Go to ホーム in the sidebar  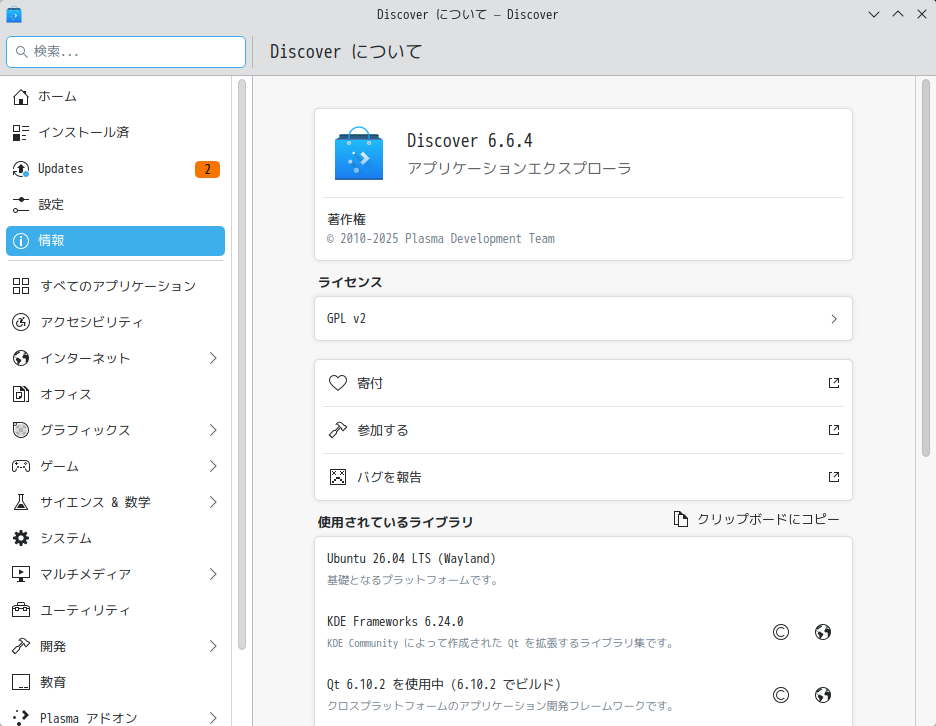[x=57, y=97]
